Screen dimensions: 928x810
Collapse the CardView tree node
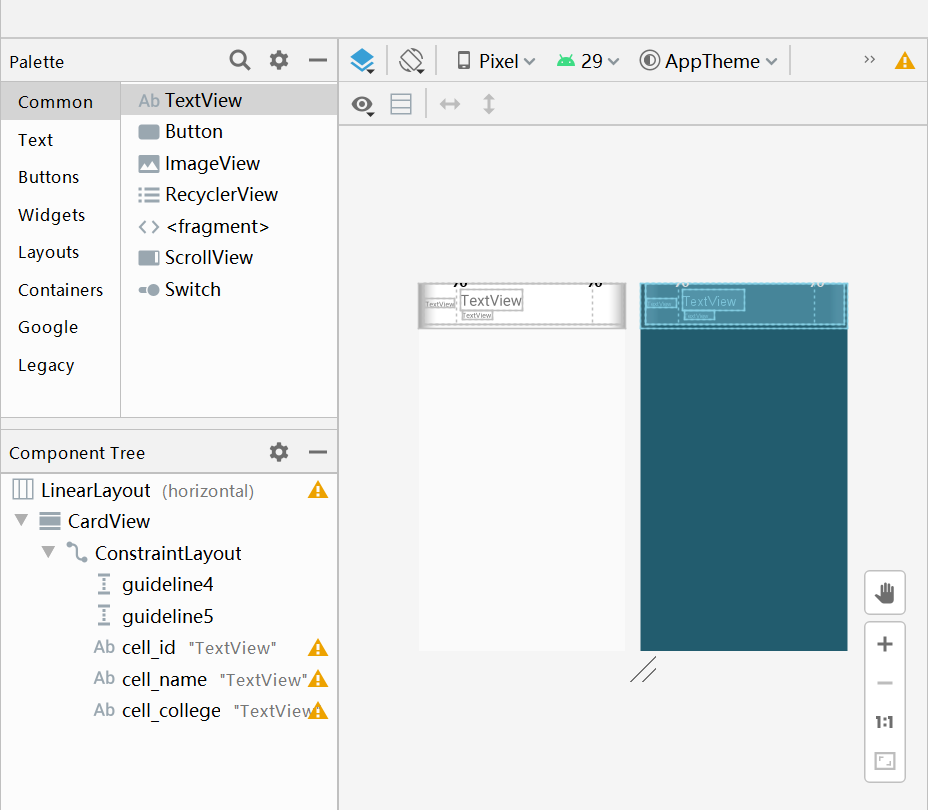point(21,521)
